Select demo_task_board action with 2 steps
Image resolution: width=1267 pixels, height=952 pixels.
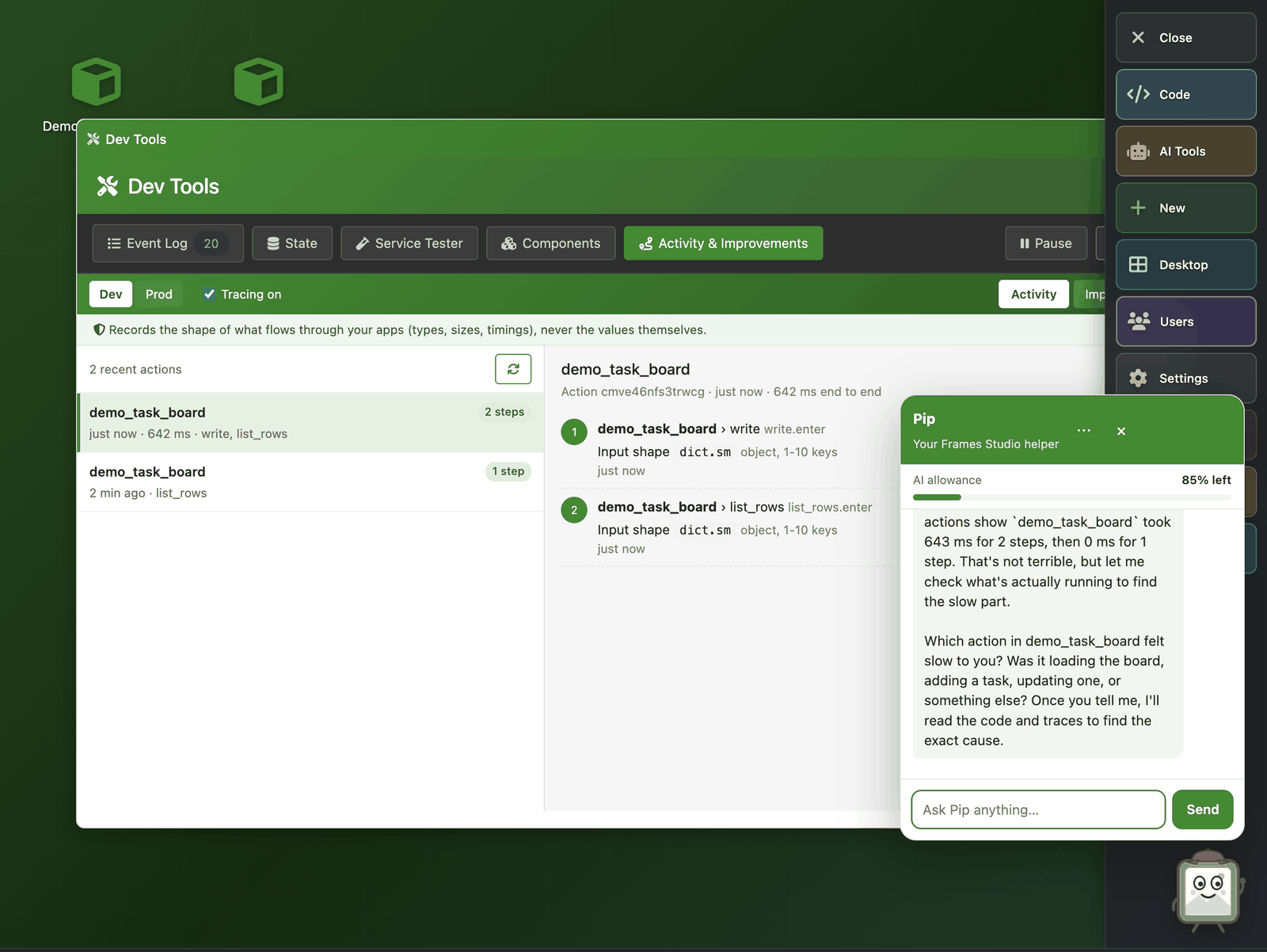click(310, 422)
